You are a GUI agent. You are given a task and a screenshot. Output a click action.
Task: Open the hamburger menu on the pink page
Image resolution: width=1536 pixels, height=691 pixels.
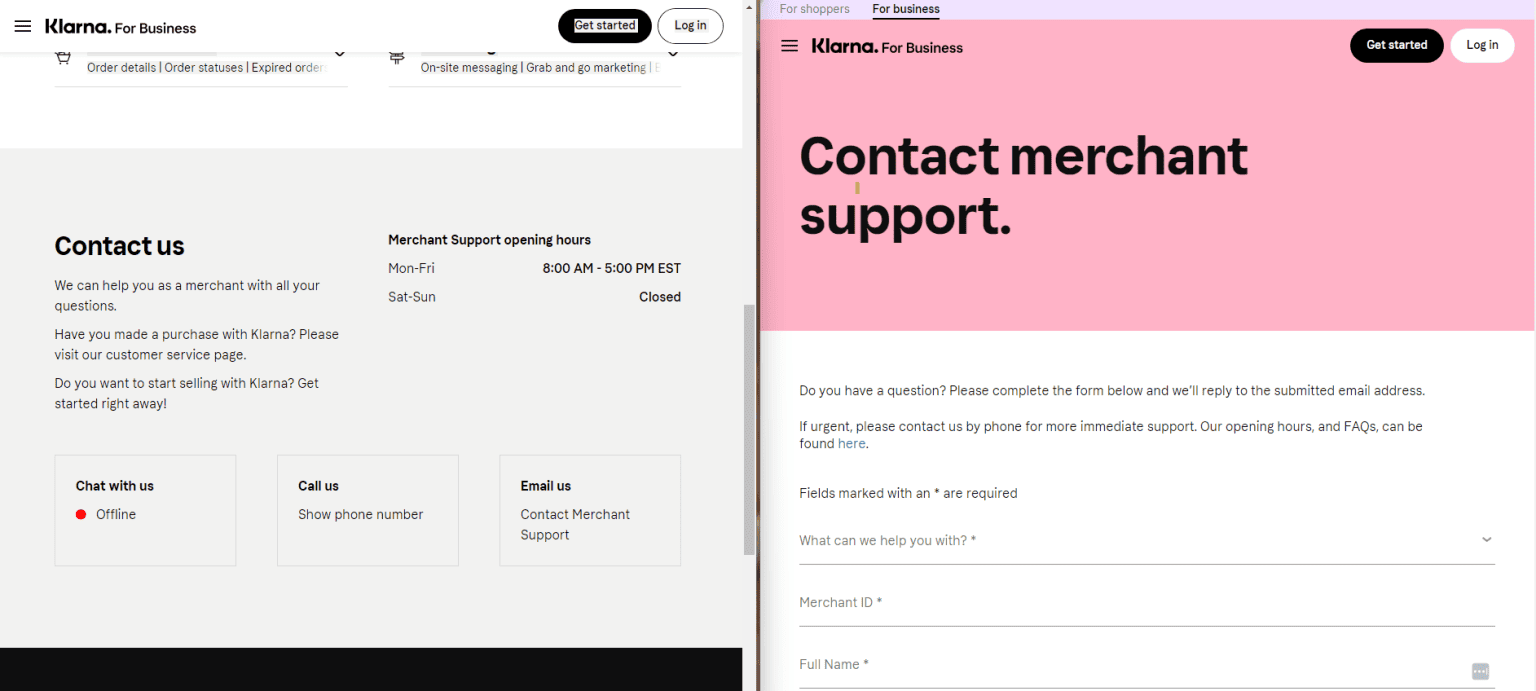pyautogui.click(x=789, y=45)
